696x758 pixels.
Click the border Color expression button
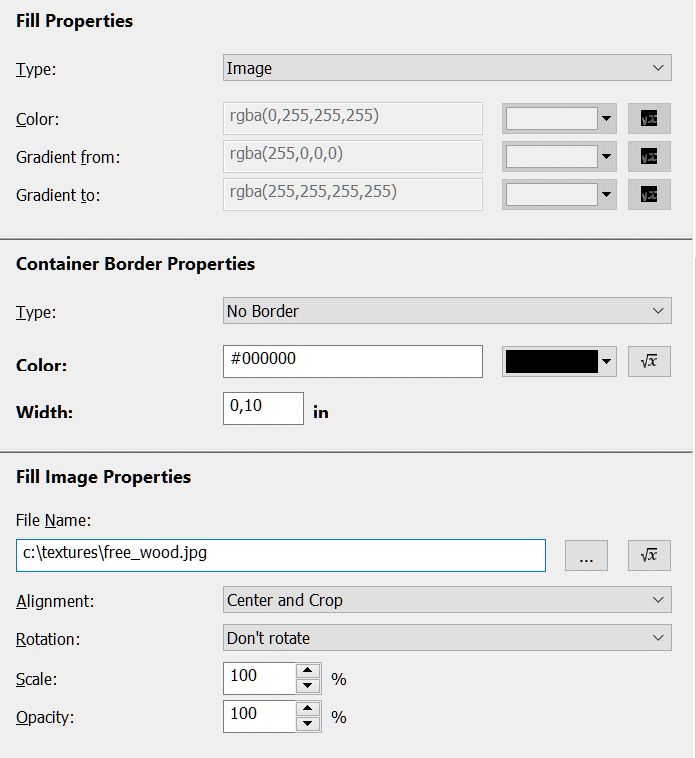pos(649,361)
